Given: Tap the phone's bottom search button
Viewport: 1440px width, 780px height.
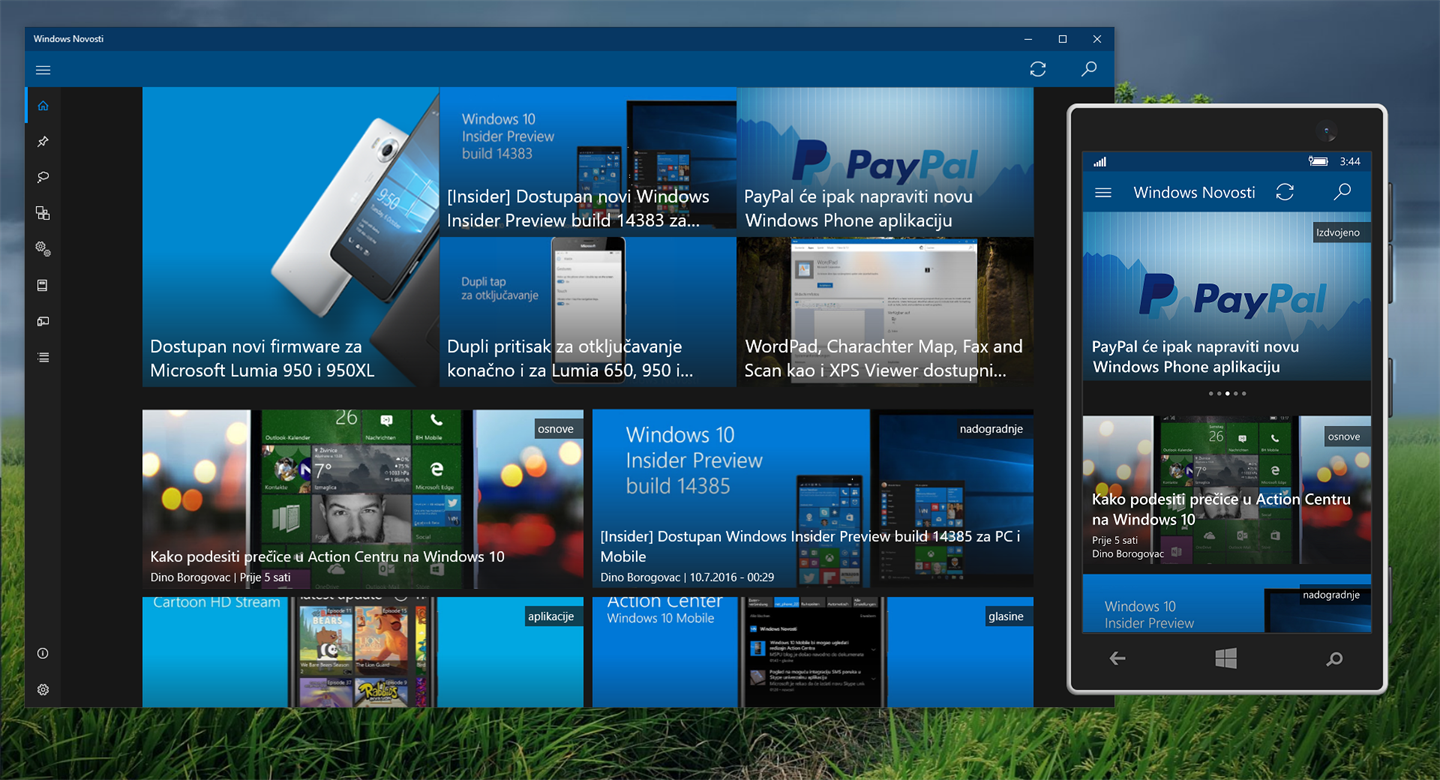Looking at the screenshot, I should coord(1334,658).
